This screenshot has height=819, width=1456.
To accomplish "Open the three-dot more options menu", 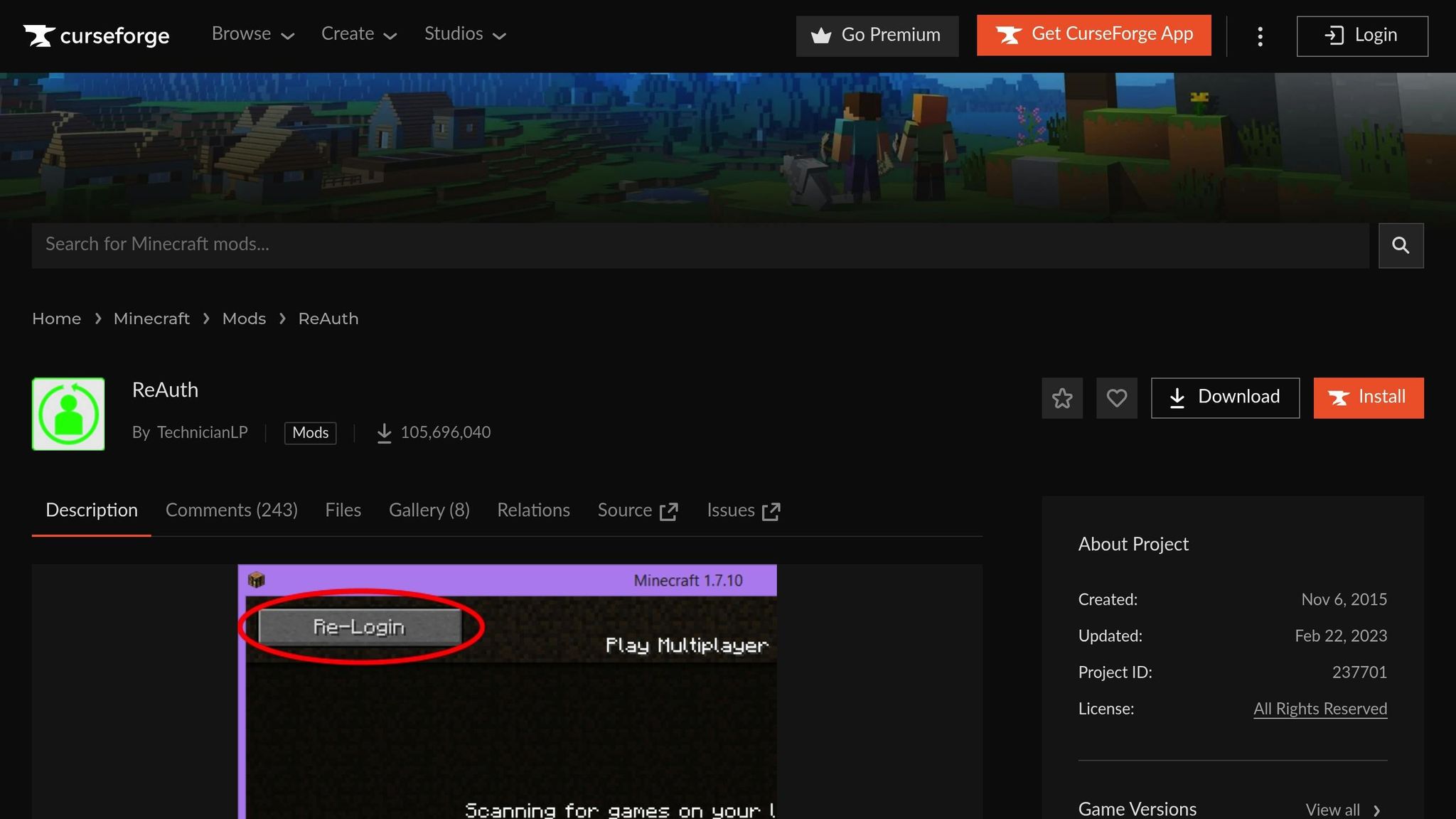I will [1260, 36].
